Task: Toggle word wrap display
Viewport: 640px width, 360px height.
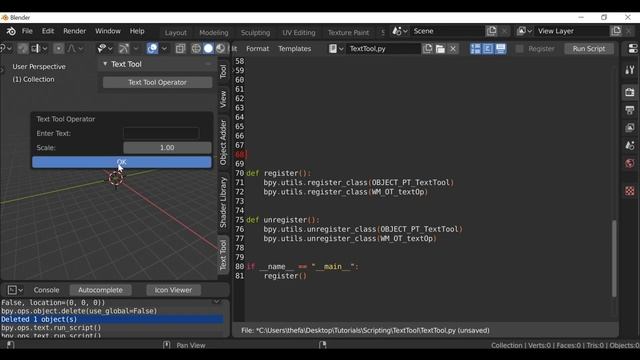Action: pyautogui.click(x=488, y=49)
